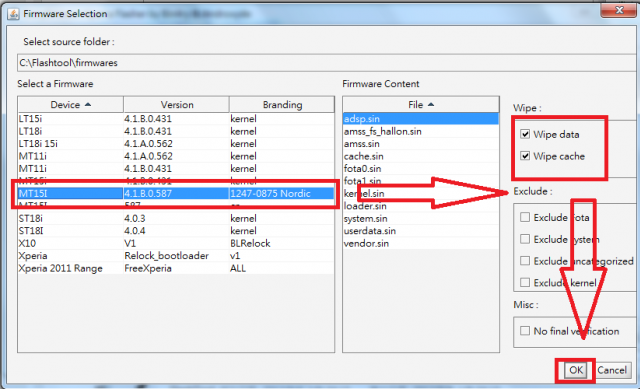Viewport: 640px width, 389px height.
Task: Select the MT11i 4.1.B.0.431 firmware row
Action: pyautogui.click(x=176, y=169)
